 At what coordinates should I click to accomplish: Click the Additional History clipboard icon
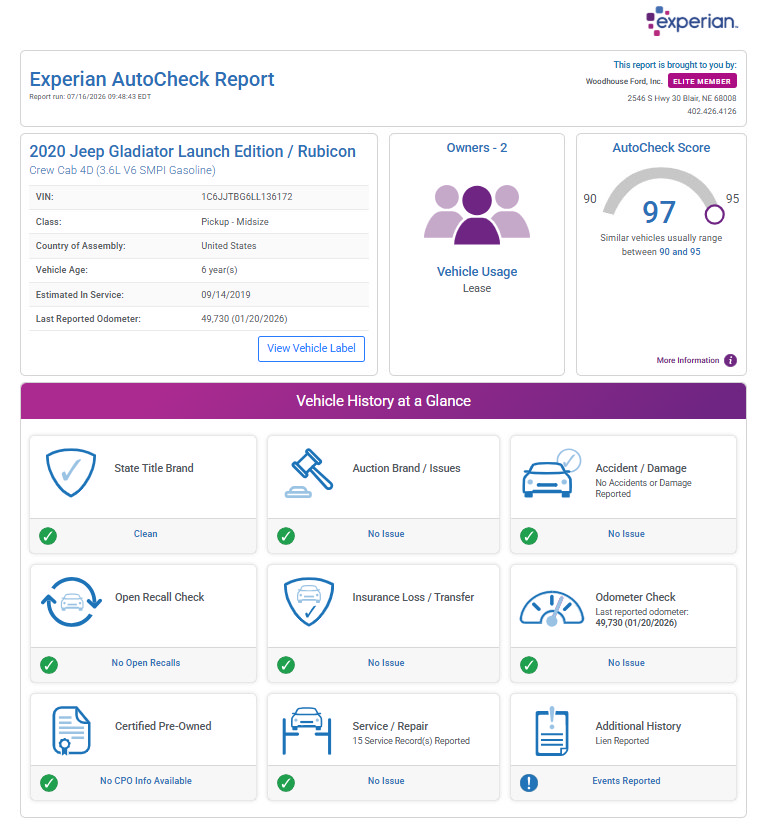(552, 731)
